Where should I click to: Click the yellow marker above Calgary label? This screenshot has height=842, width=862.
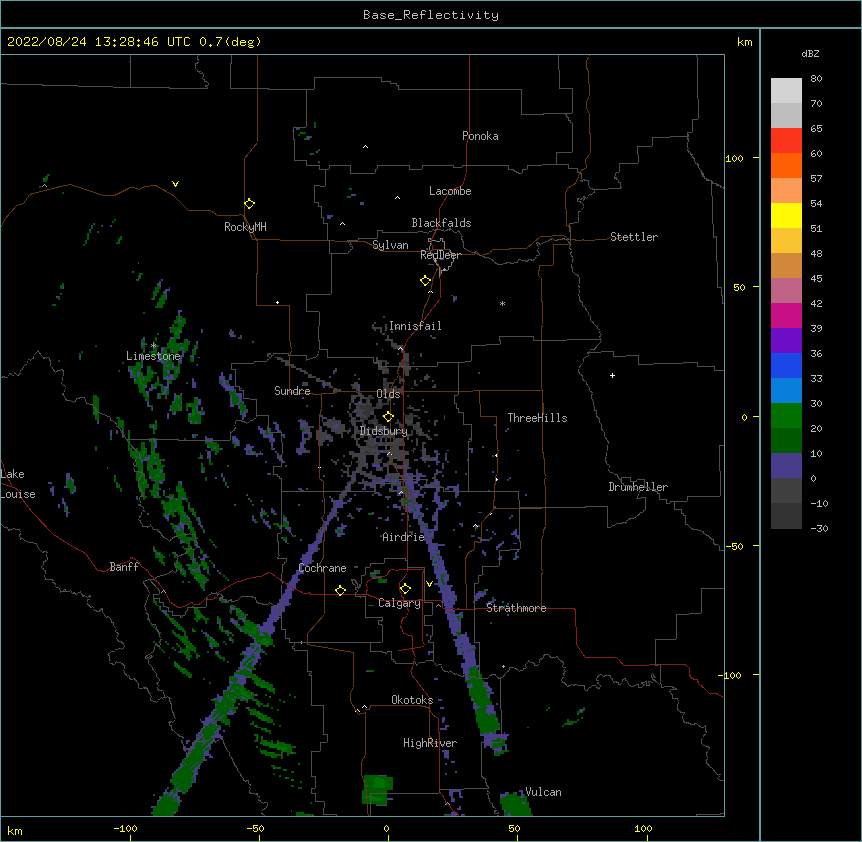405,589
